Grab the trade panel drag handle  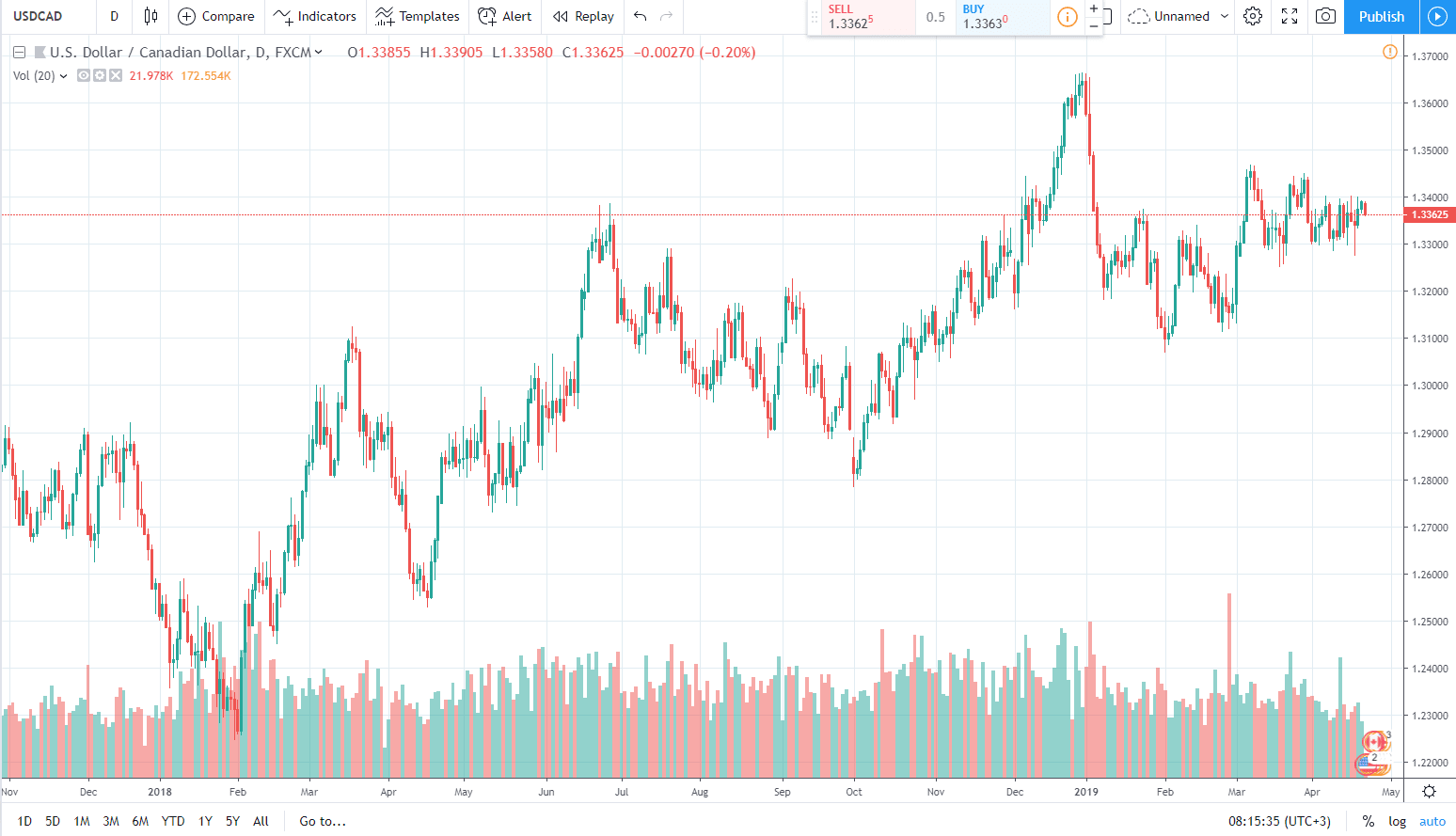815,17
